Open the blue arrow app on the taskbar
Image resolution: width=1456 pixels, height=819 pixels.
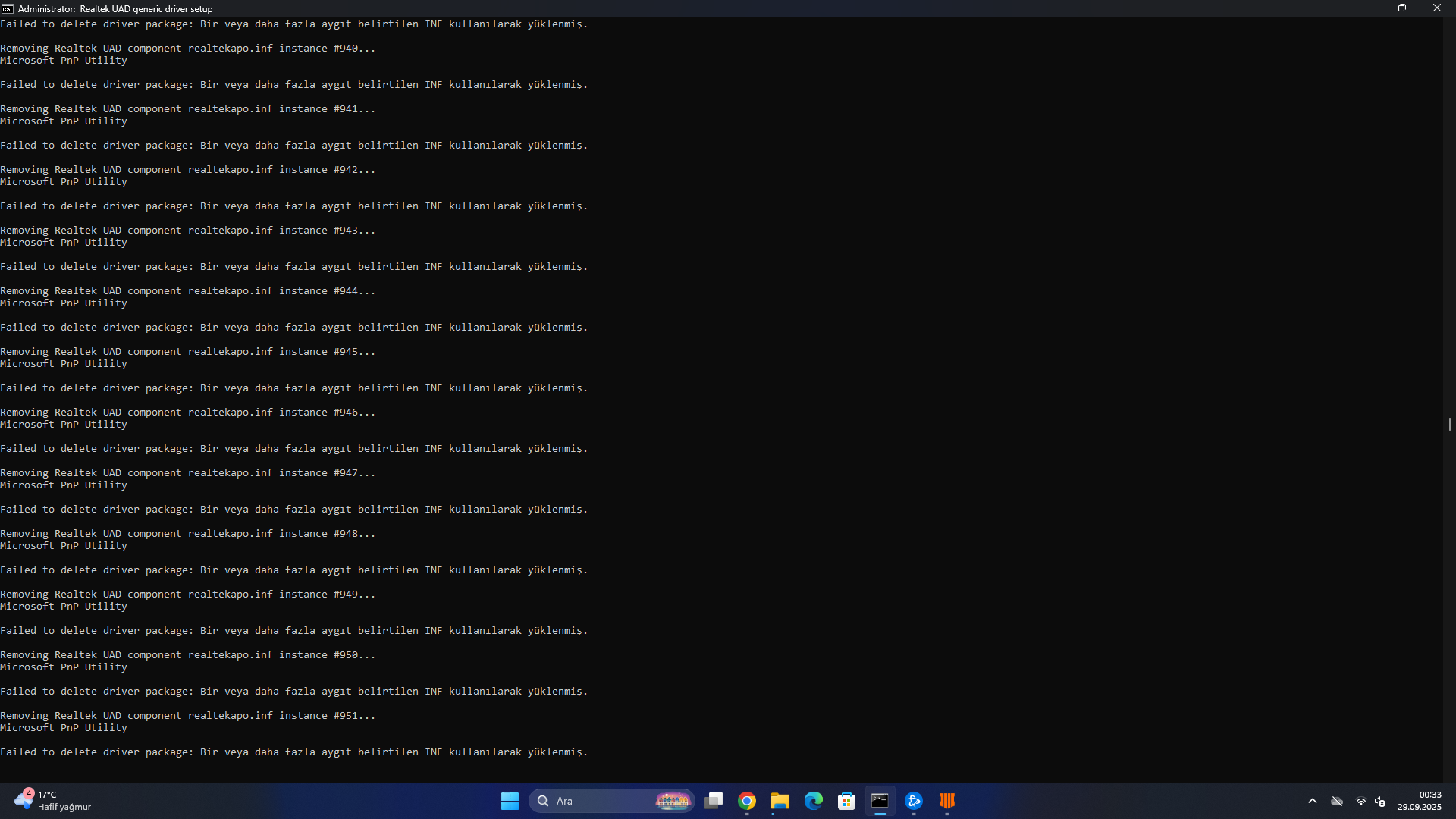tap(914, 801)
